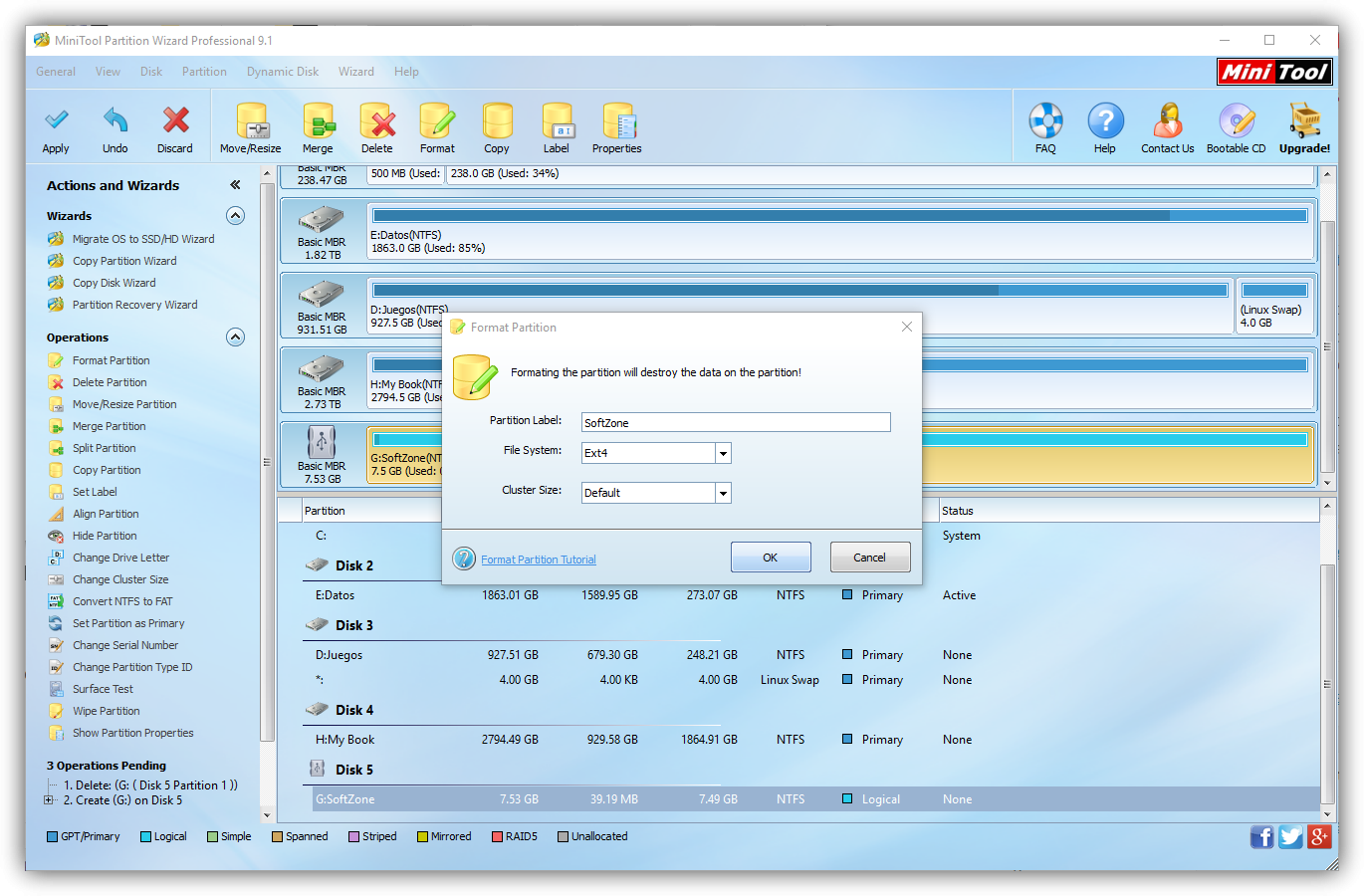Choose Show Partition Properties operation
1364x896 pixels.
(132, 733)
